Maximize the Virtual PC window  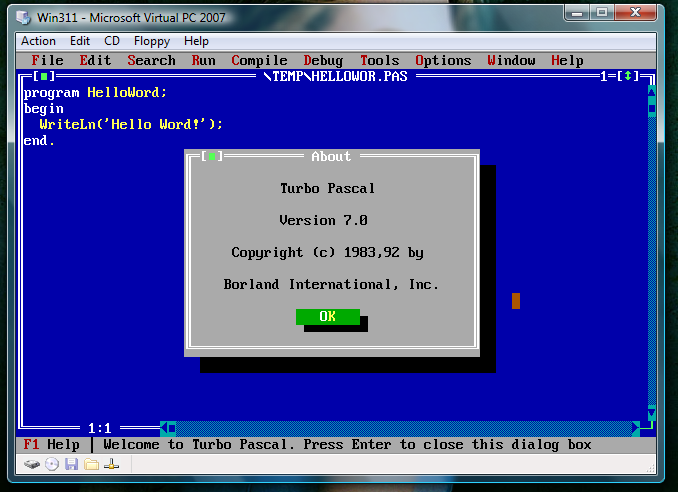601,13
